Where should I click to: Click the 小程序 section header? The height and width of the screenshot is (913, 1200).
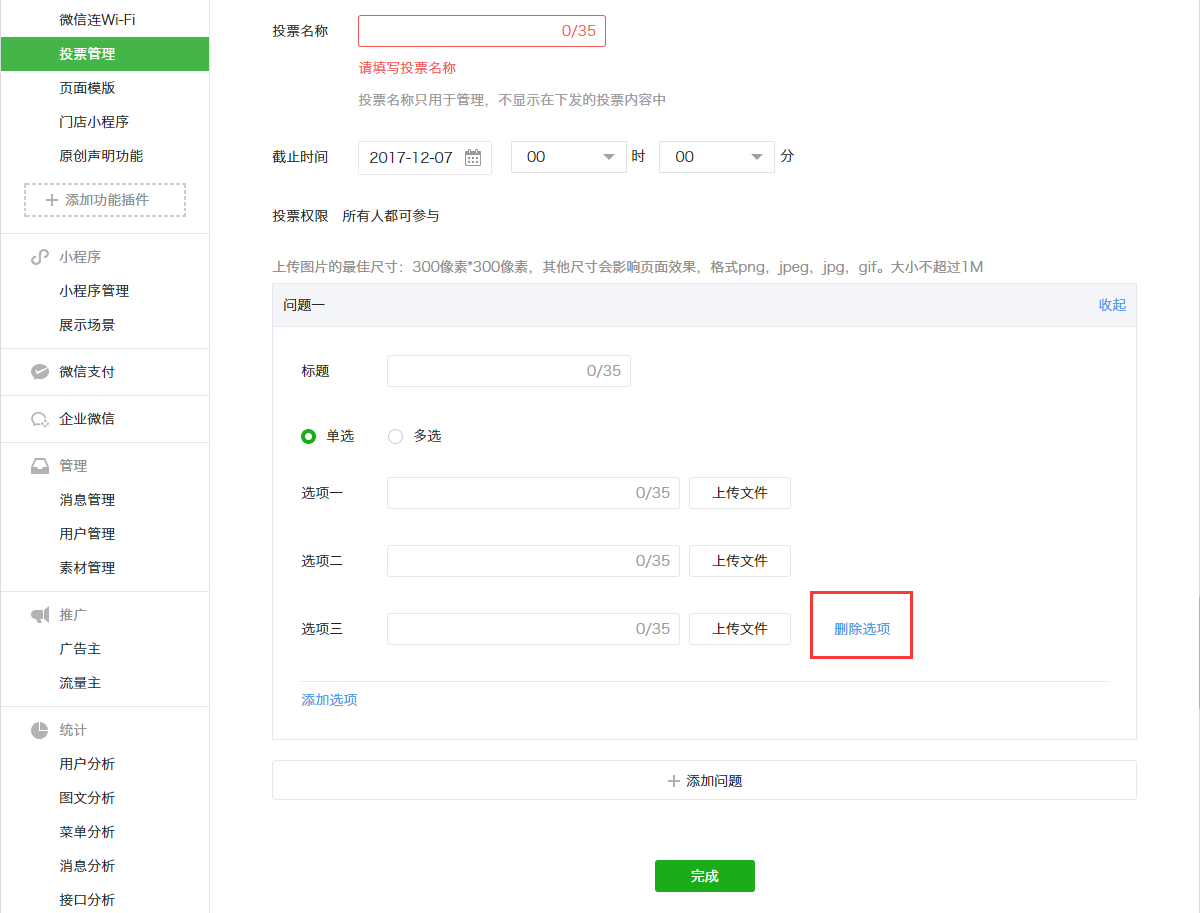[x=80, y=257]
